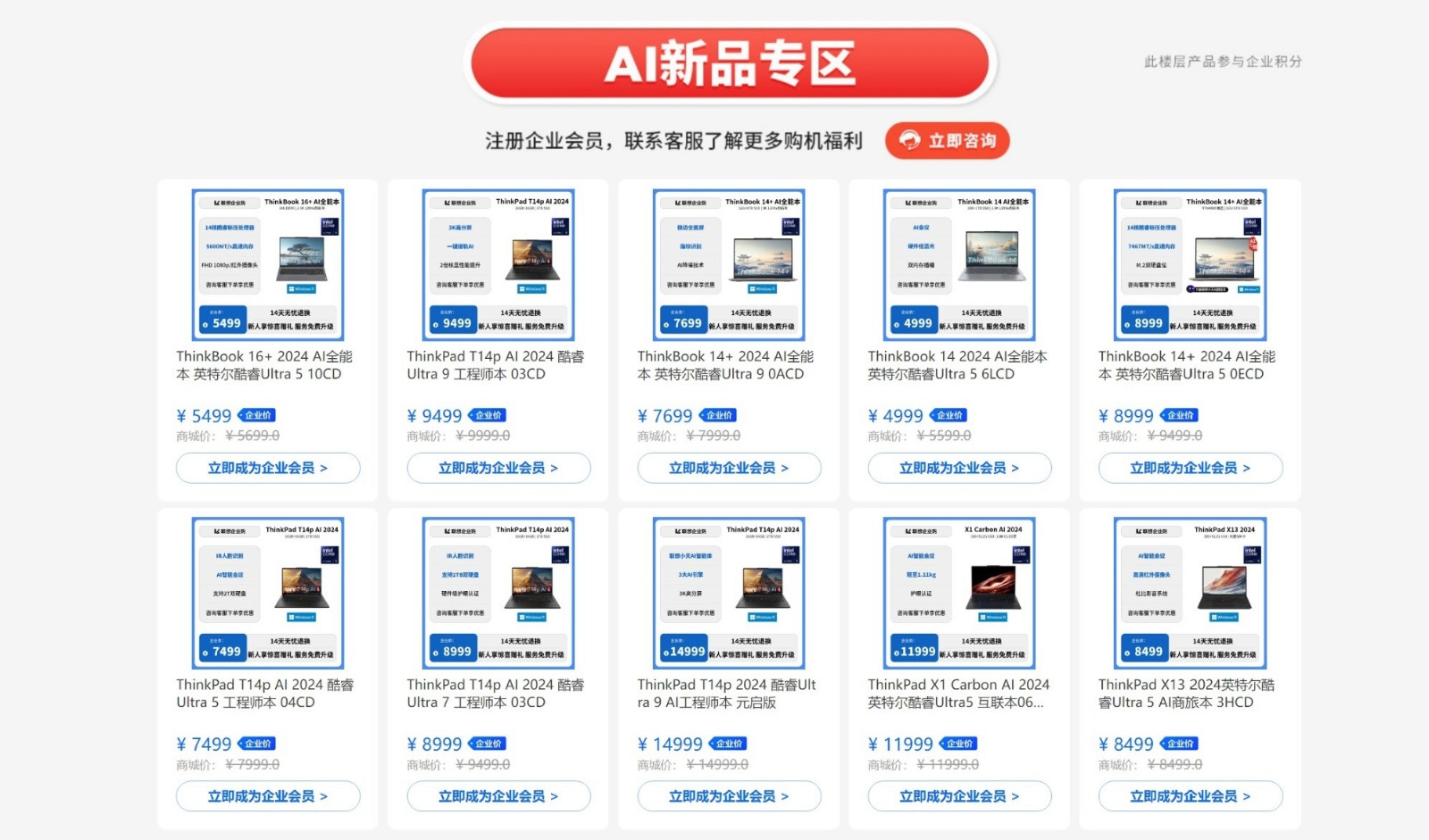
Task: Click the ¥ 14999 enterprise price
Action: 670,744
